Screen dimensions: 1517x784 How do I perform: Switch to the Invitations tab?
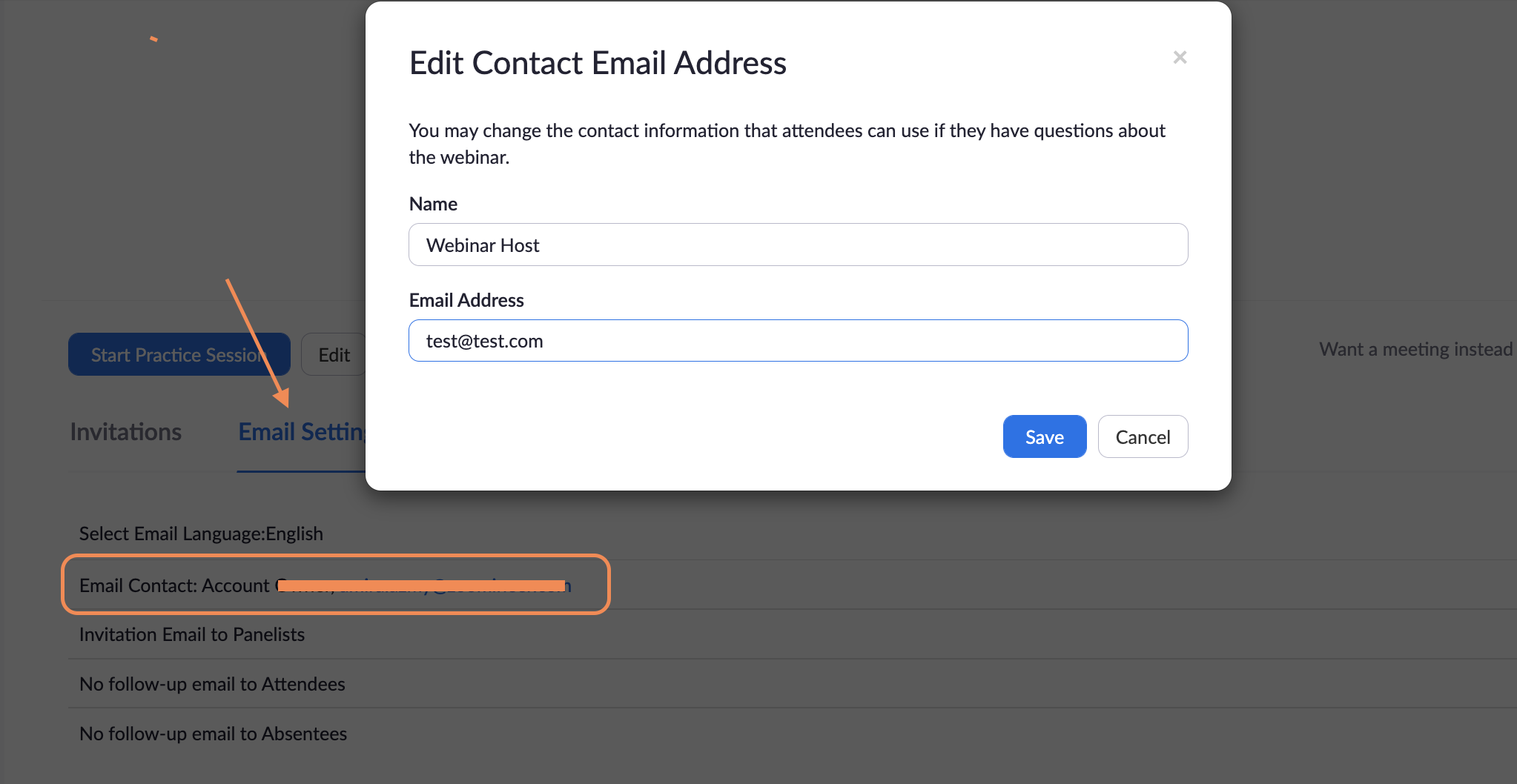126,432
